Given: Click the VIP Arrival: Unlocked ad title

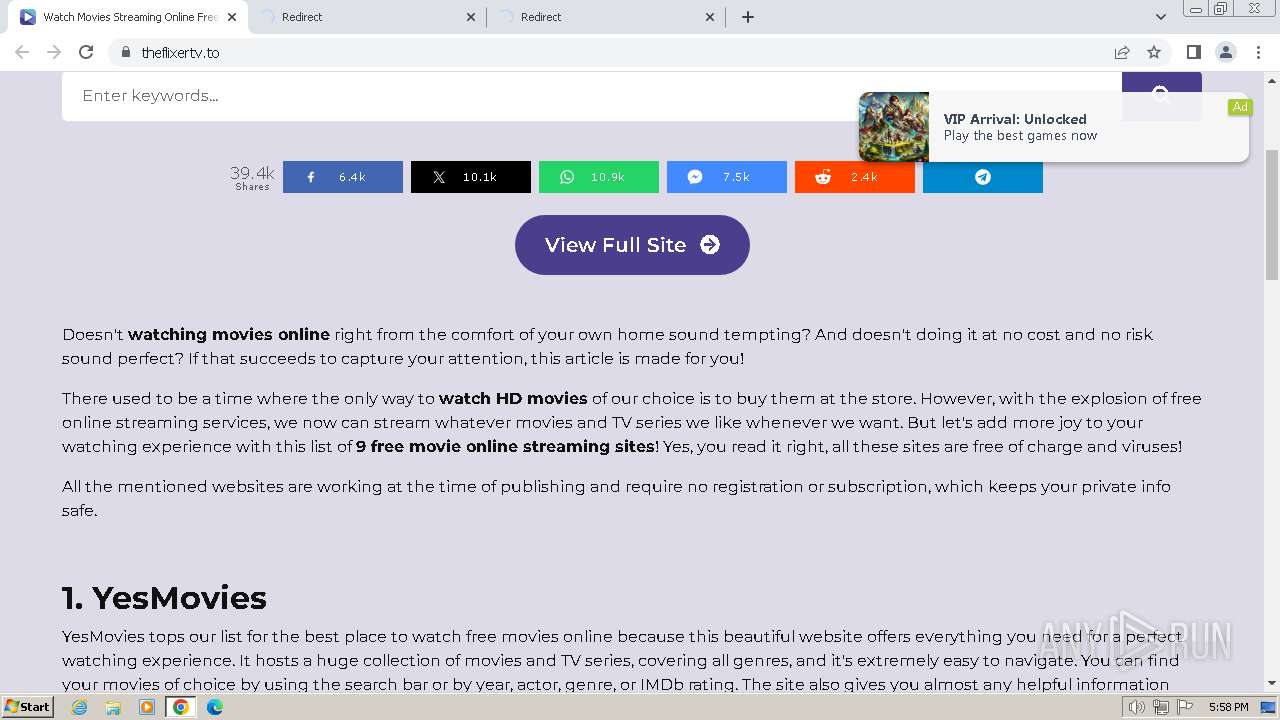Looking at the screenshot, I should (1015, 119).
